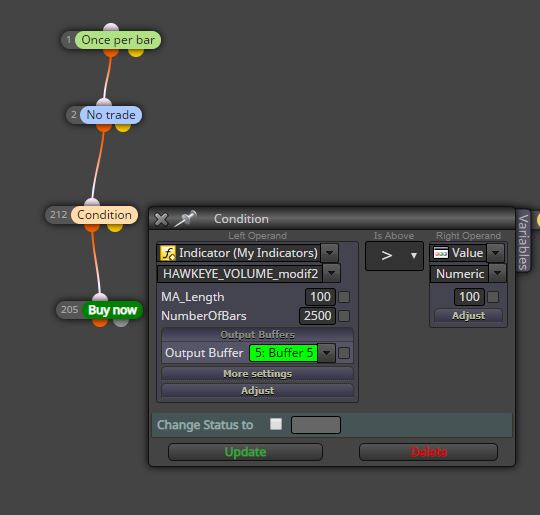Image resolution: width=540 pixels, height=515 pixels.
Task: Click orange output connector of Buy now
Action: pos(100,322)
